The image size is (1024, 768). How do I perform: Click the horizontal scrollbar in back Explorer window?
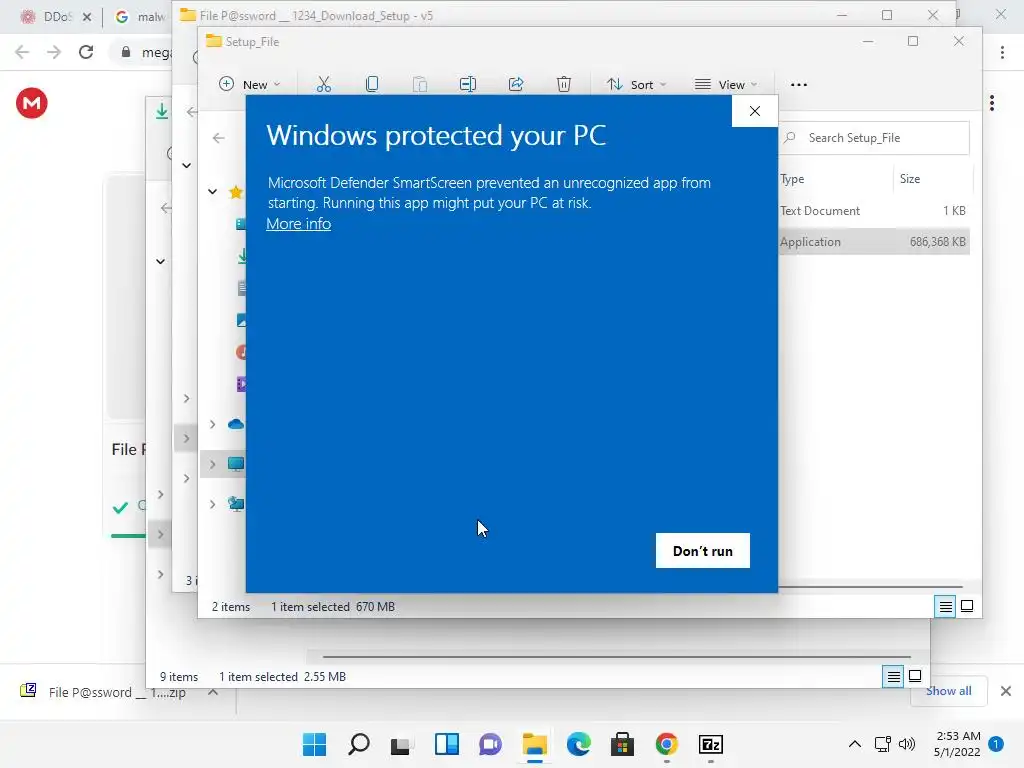(616, 657)
